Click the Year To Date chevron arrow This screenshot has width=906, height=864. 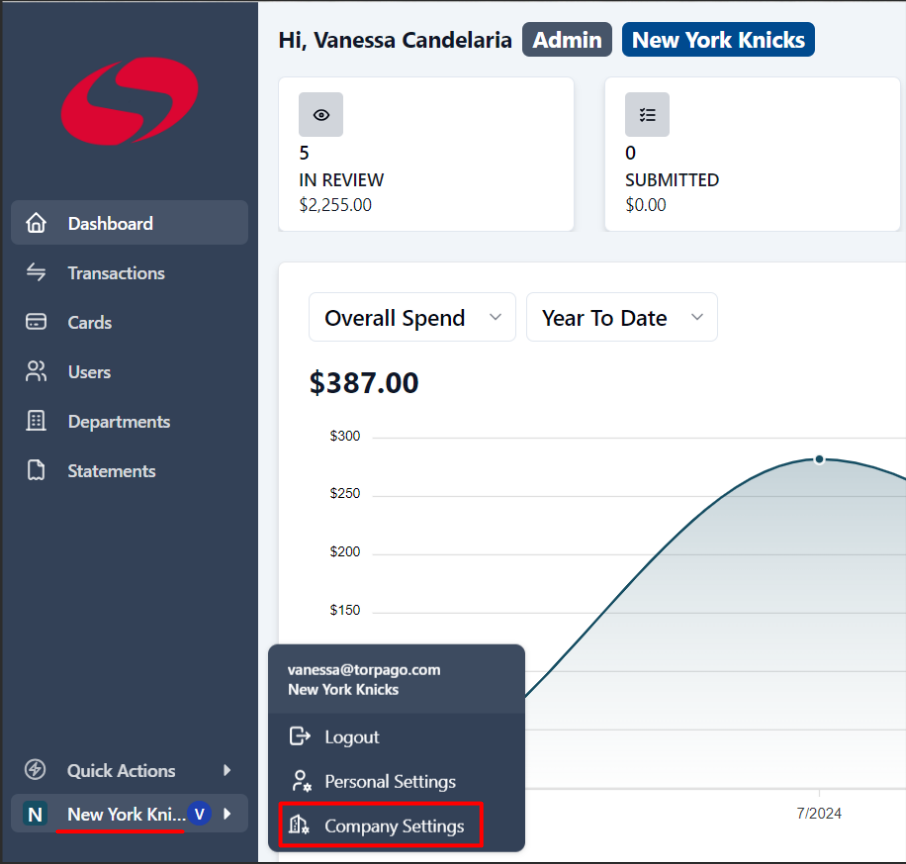697,317
